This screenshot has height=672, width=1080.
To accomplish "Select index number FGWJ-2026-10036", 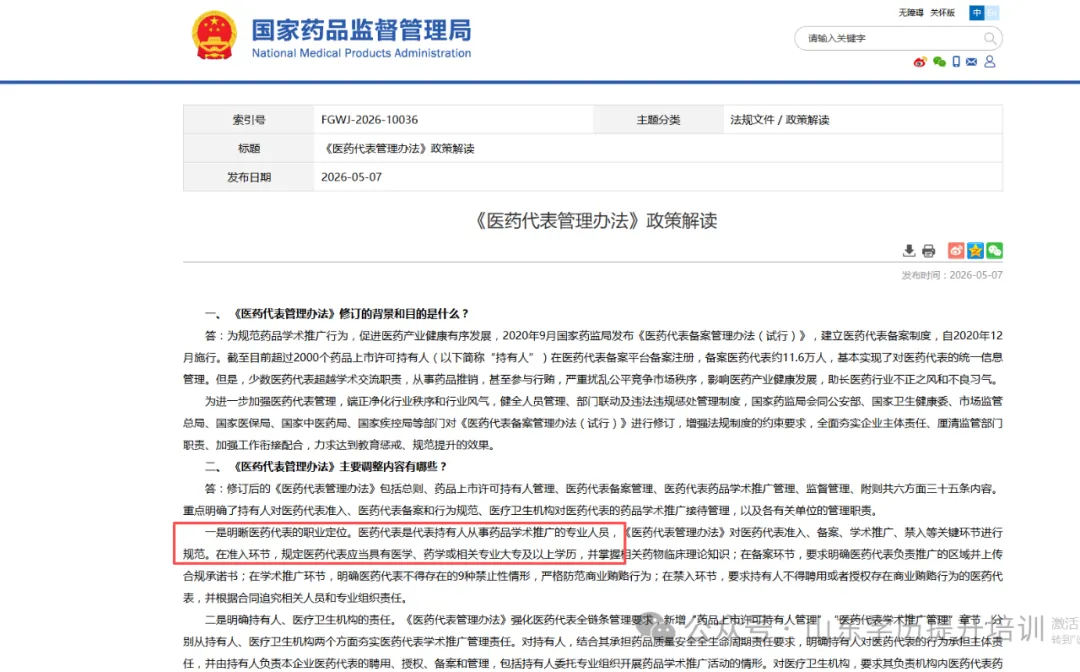I will (x=369, y=120).
